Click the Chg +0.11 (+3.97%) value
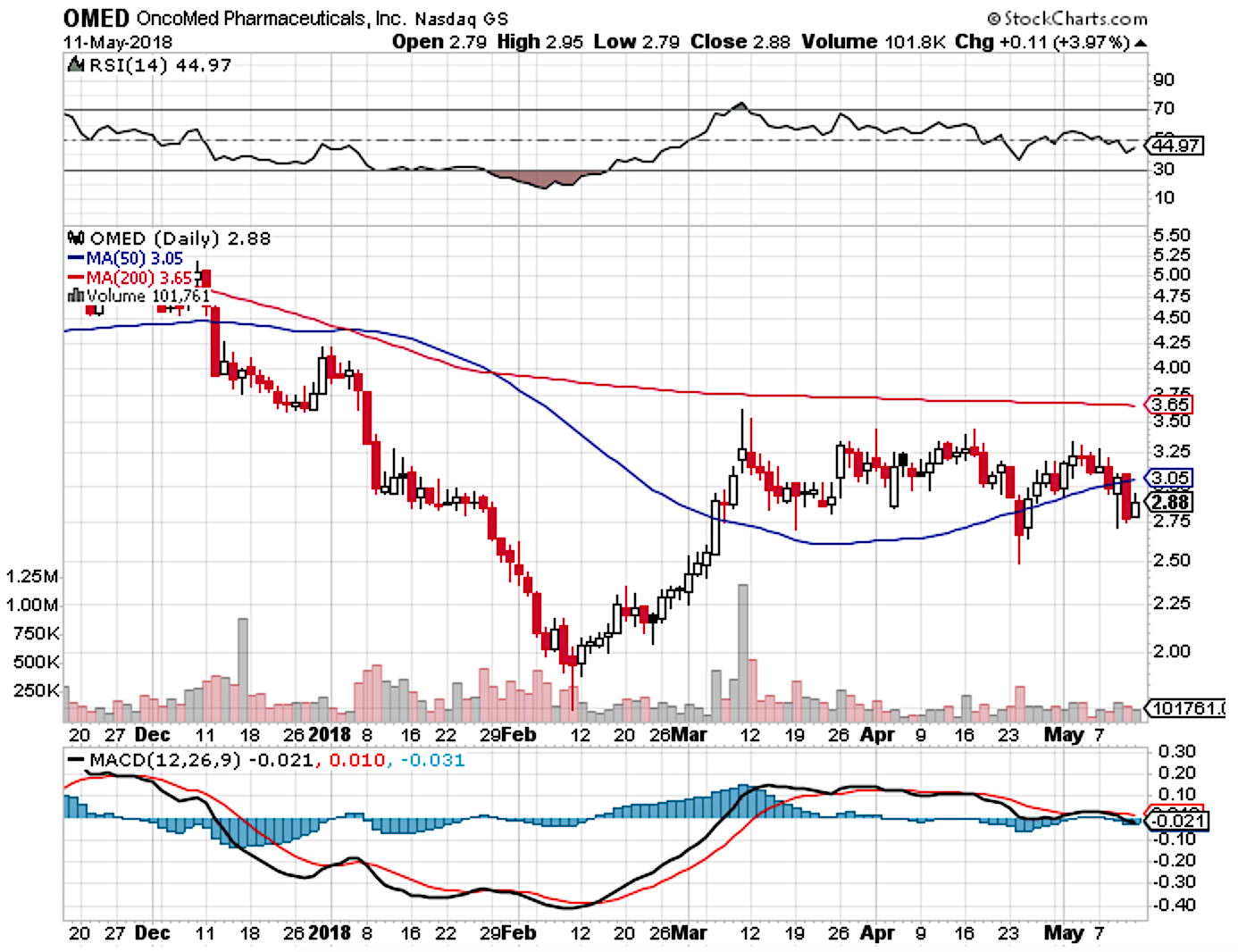Screen dimensions: 1238x952 tap(1041, 42)
